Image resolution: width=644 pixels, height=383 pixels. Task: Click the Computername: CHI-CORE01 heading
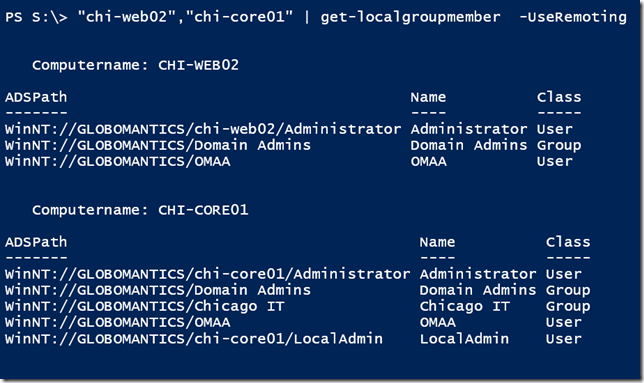pos(140,210)
